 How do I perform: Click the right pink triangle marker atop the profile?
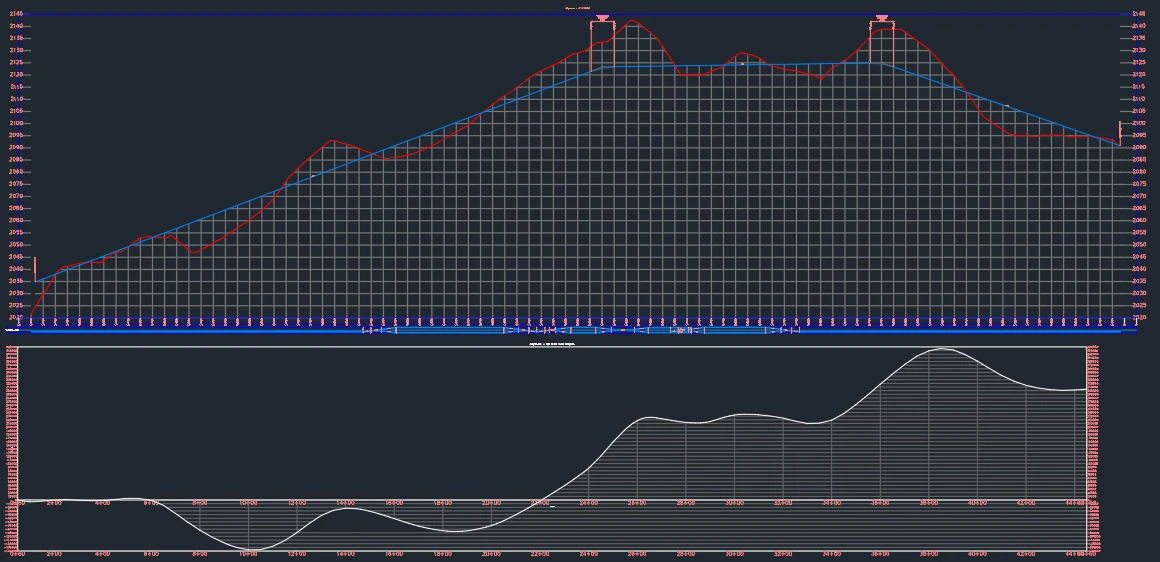pos(881,18)
